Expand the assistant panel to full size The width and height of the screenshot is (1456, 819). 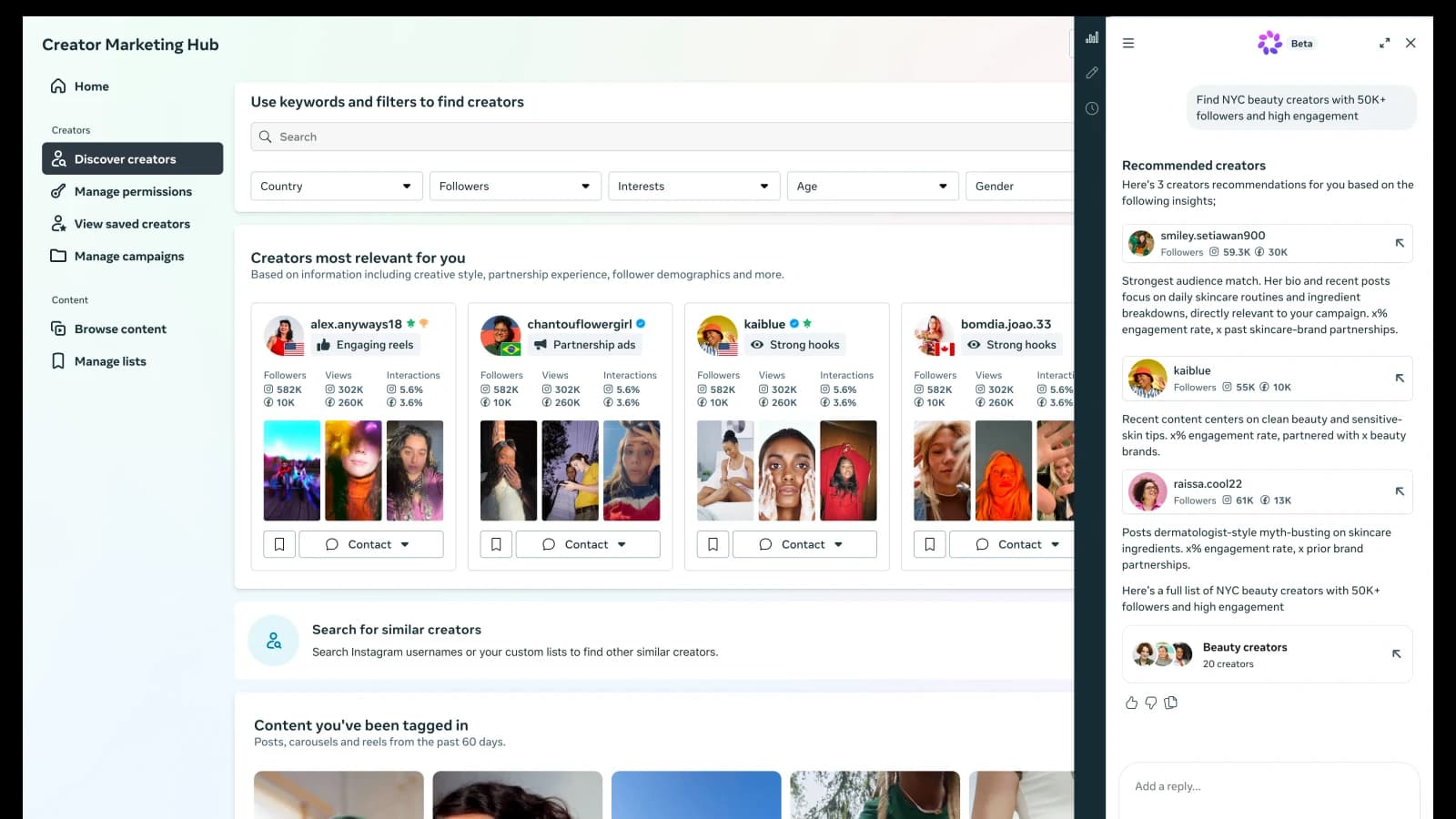[1384, 43]
